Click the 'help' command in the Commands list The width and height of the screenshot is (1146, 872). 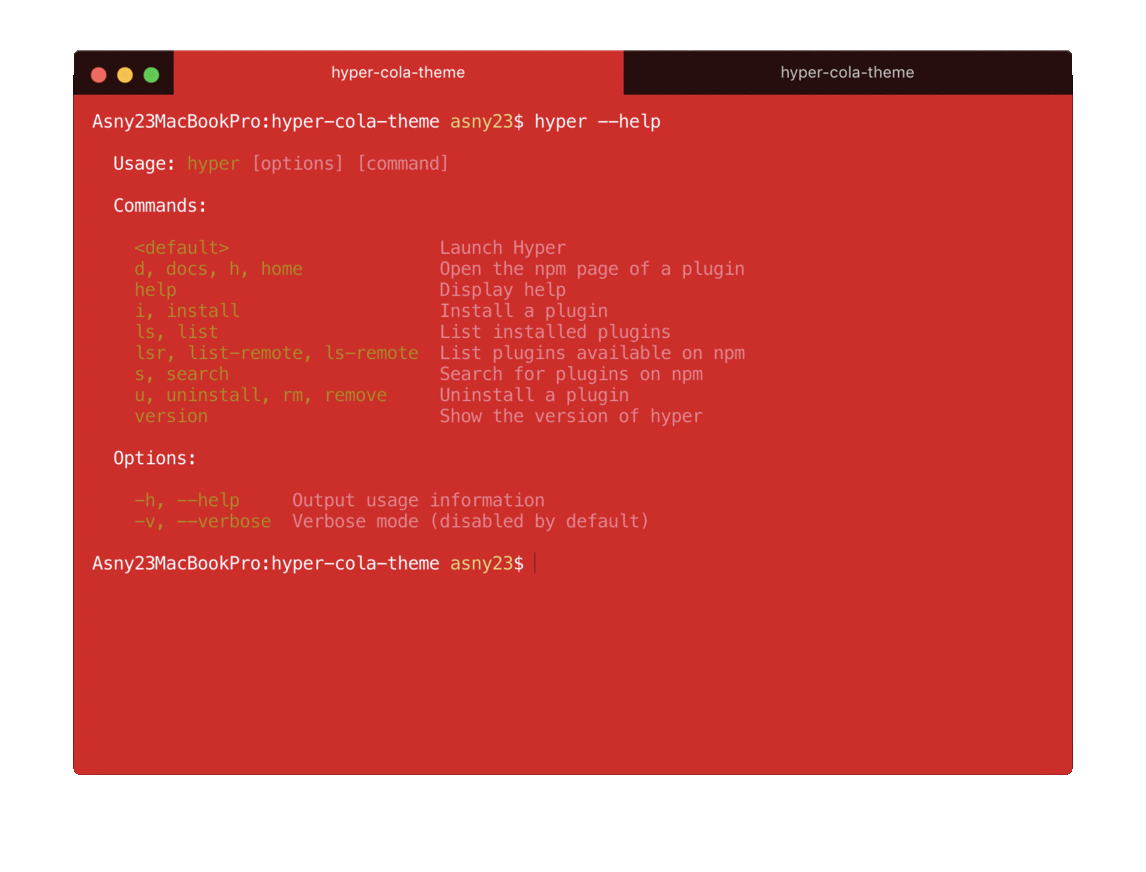pos(155,290)
